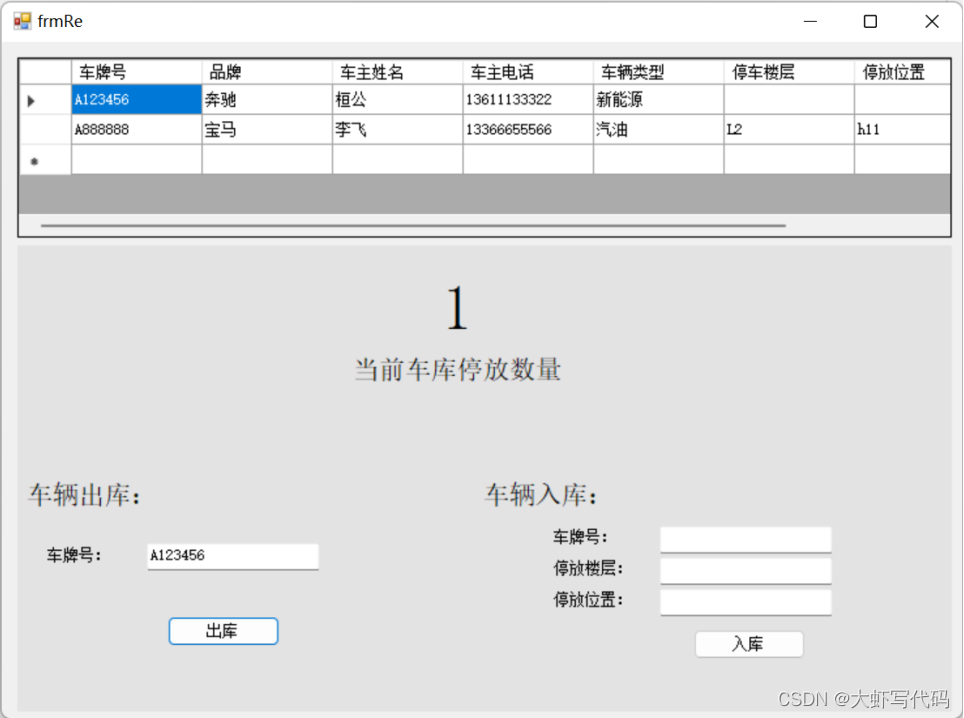Click the empty 停车楼层 cell in A123456 row
Screen dimensions: 964x718
point(788,100)
